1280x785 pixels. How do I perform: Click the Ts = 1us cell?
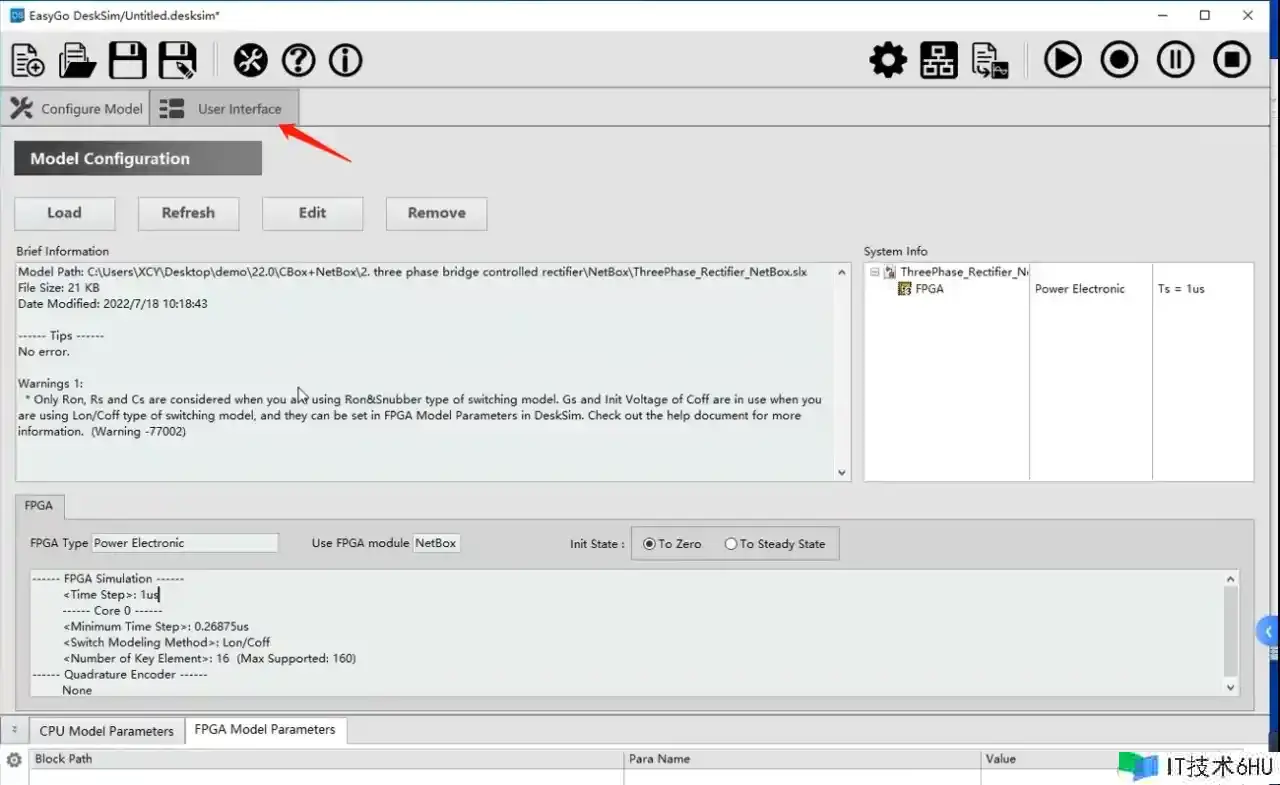tap(1181, 289)
